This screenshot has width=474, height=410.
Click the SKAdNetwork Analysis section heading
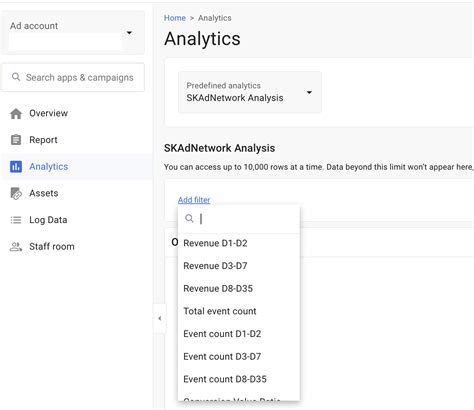tap(219, 148)
